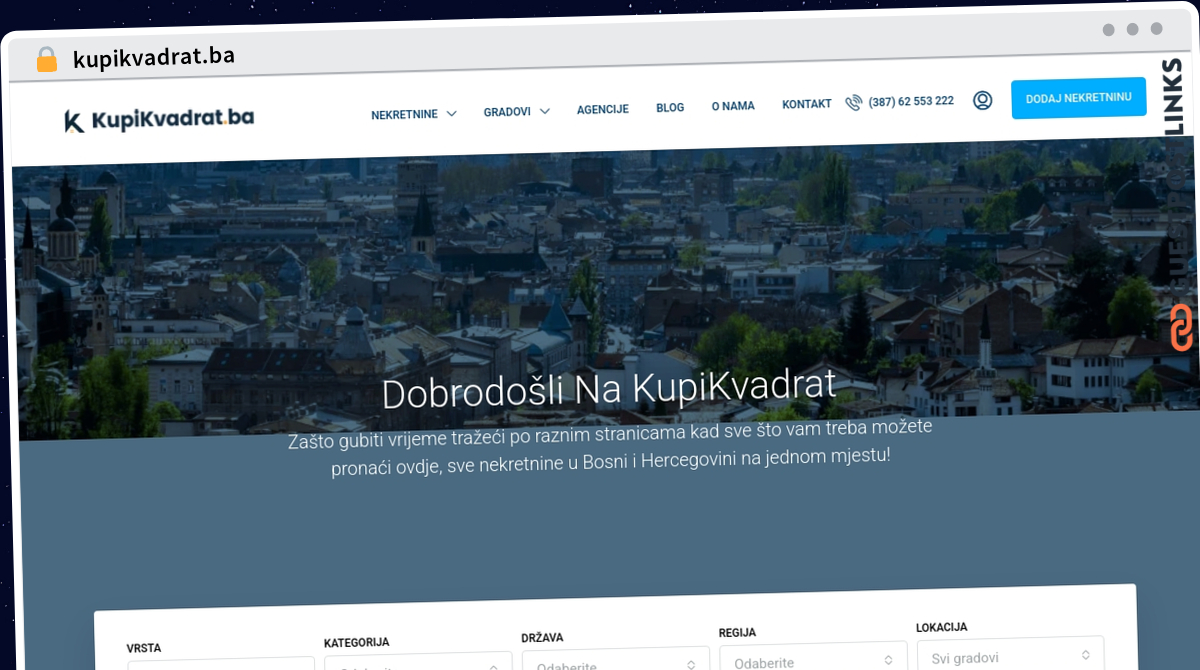1200x670 pixels.
Task: Open the Regija dropdown
Action: (812, 656)
